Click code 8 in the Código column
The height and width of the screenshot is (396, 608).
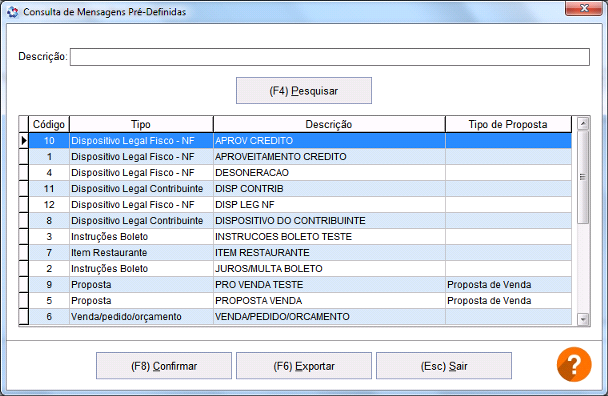[x=49, y=221]
